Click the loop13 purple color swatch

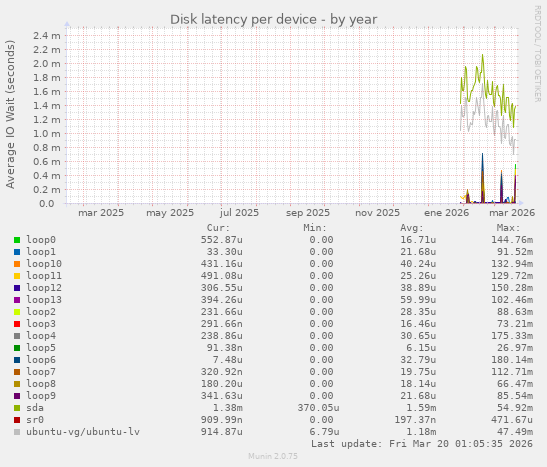(x=17, y=300)
